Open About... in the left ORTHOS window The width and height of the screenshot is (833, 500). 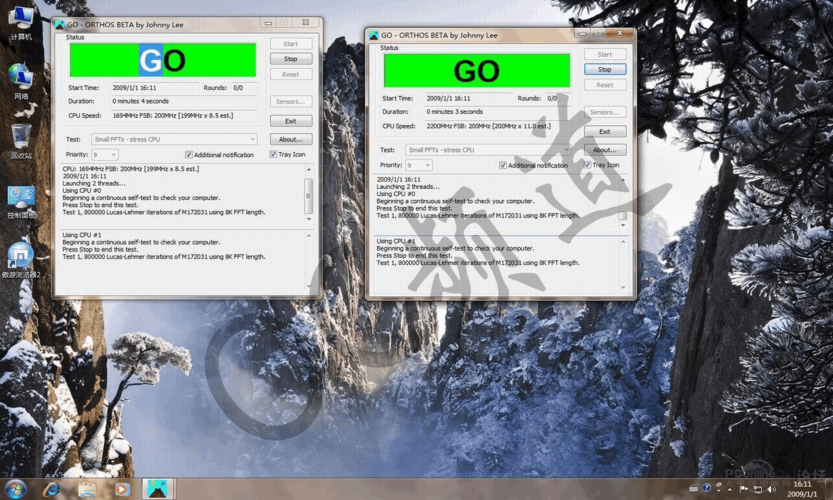coord(291,139)
